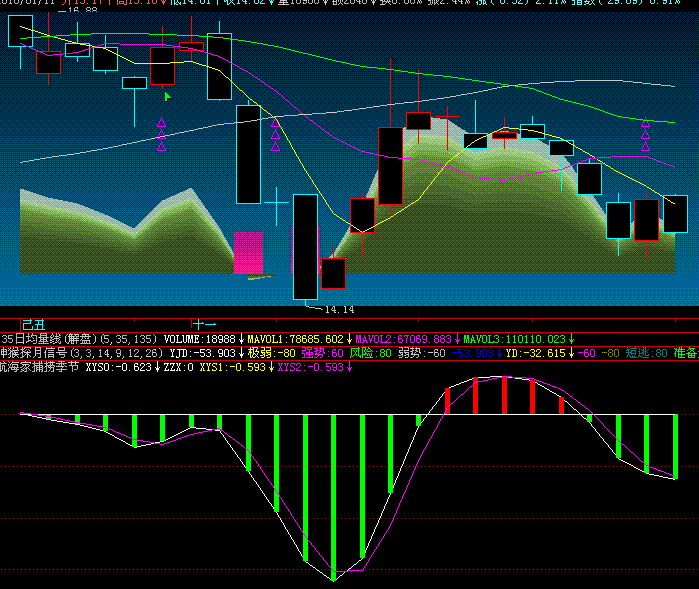699x589 pixels.
Task: Click the VOLUME:18988 indicator value
Action: [x=199, y=338]
